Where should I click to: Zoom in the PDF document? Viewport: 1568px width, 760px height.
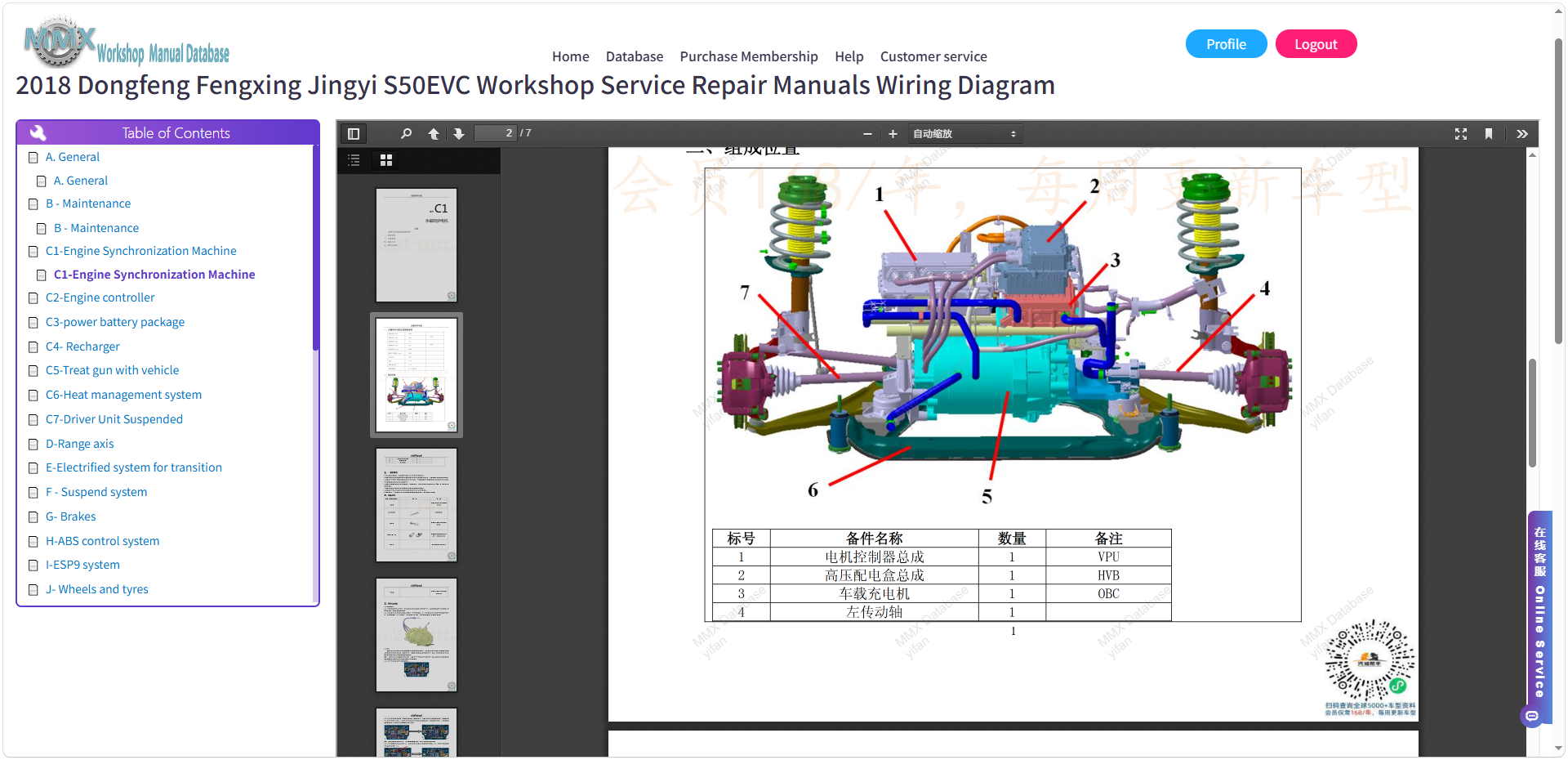point(893,134)
